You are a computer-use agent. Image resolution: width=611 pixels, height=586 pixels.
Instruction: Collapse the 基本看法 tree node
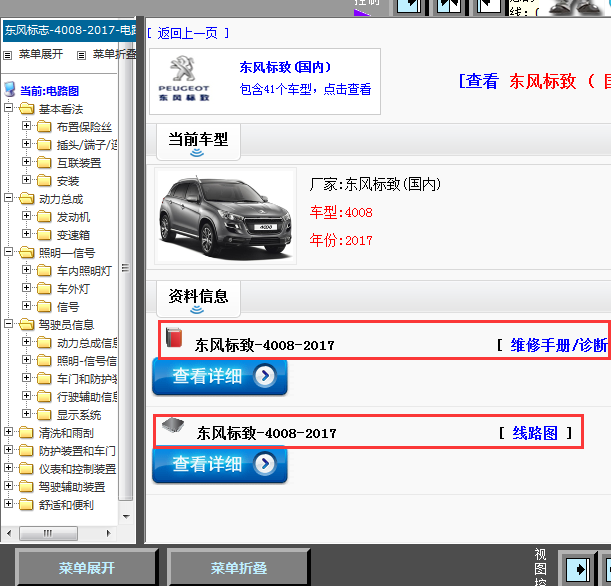coord(9,108)
